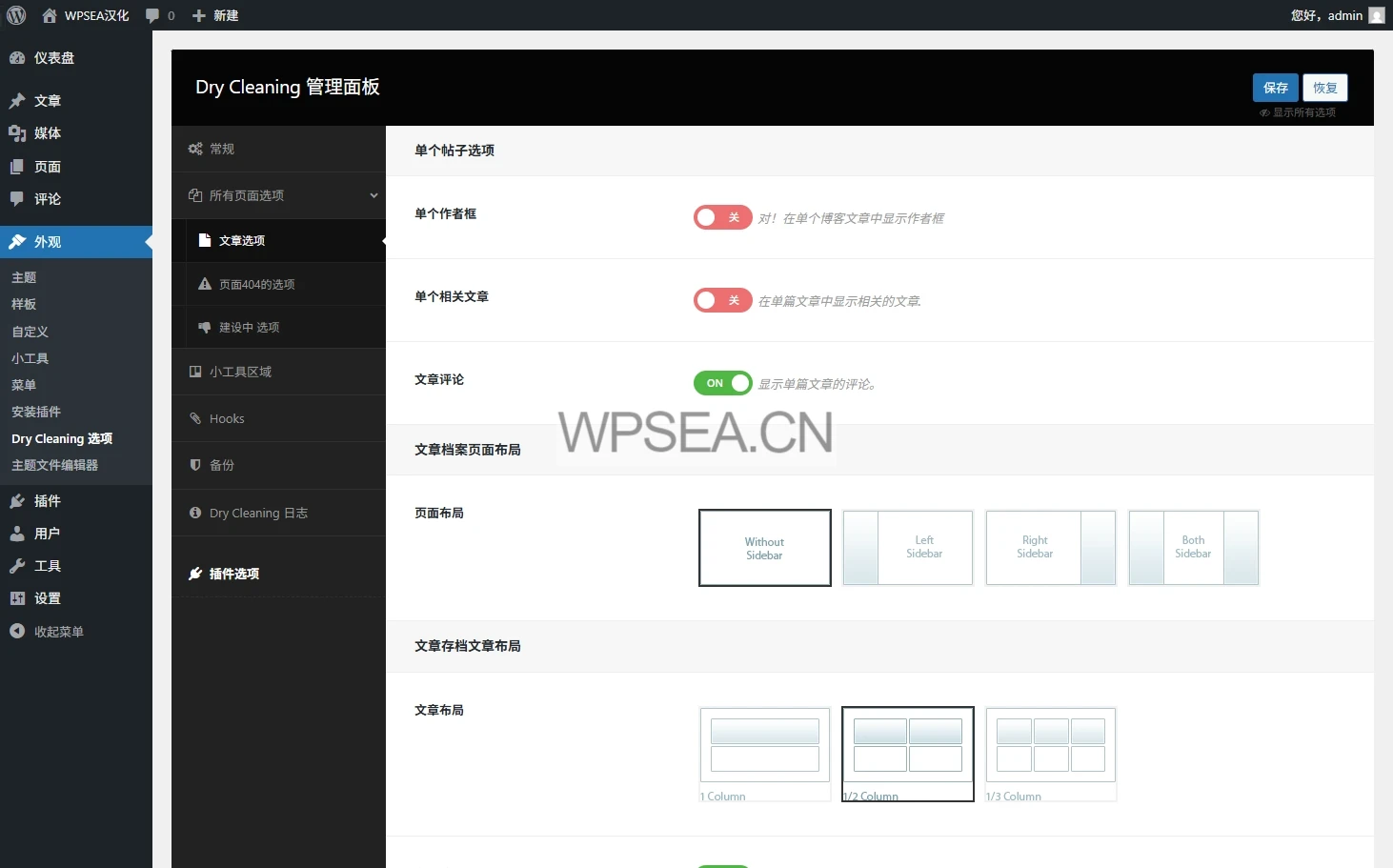Click the 恢复 restore button
Image resolution: width=1393 pixels, height=868 pixels.
(x=1324, y=88)
